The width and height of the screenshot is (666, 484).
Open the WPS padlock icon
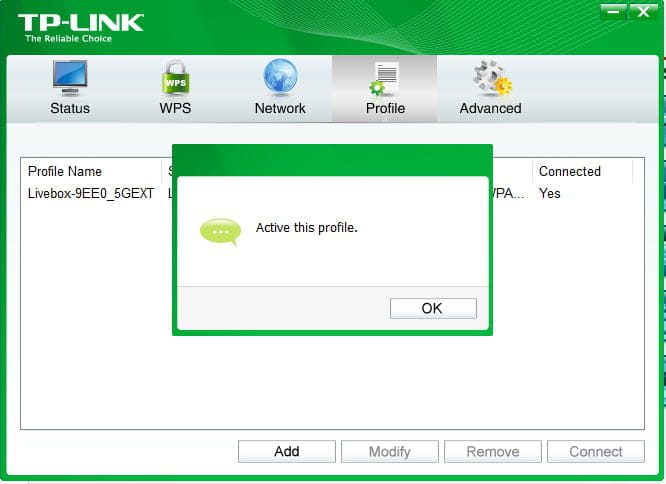pos(175,77)
